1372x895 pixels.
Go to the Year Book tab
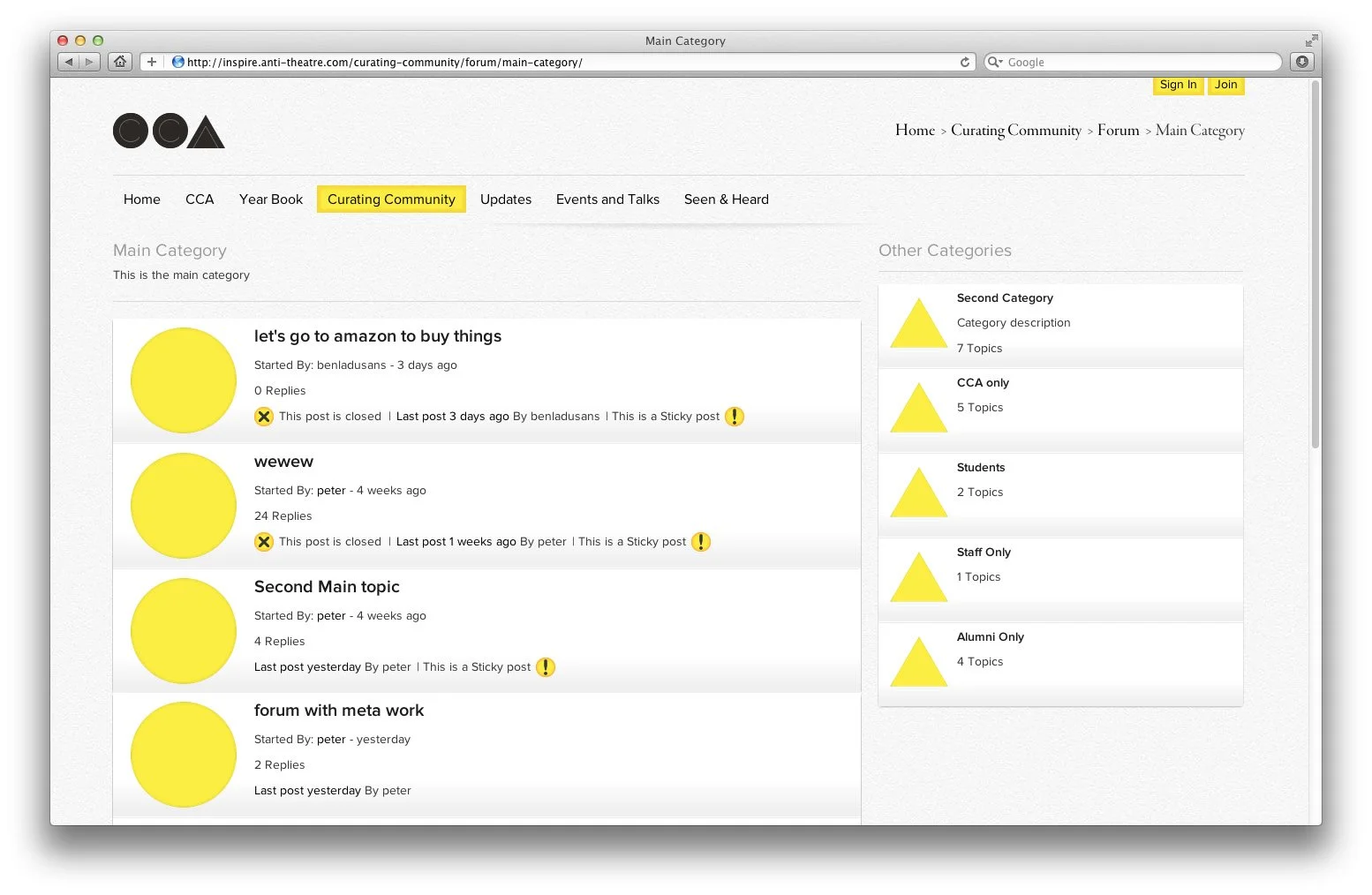point(271,199)
